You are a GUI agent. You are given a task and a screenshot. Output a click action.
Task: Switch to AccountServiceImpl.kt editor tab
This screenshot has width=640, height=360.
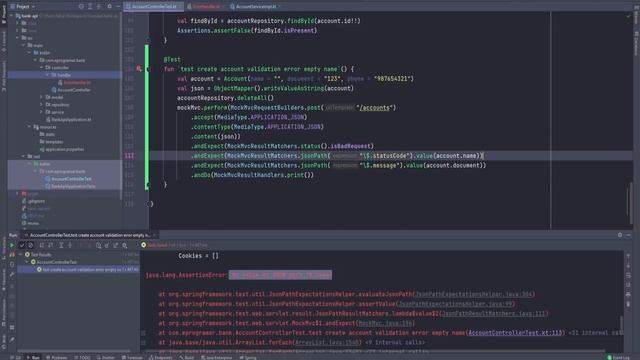click(256, 6)
